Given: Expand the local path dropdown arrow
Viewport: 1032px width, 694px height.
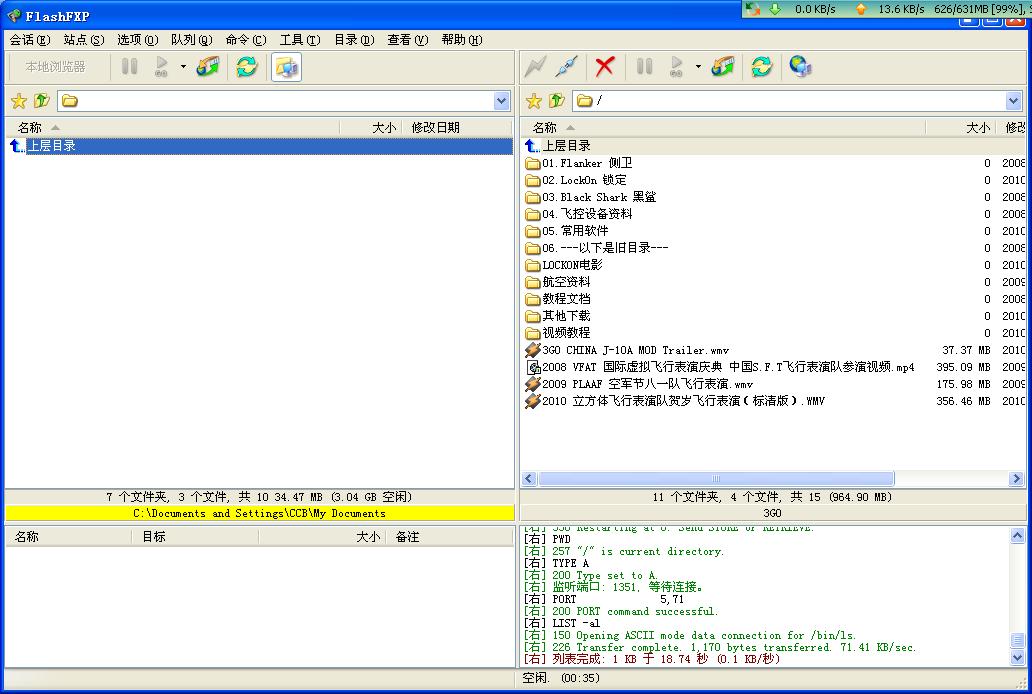Looking at the screenshot, I should pyautogui.click(x=502, y=101).
